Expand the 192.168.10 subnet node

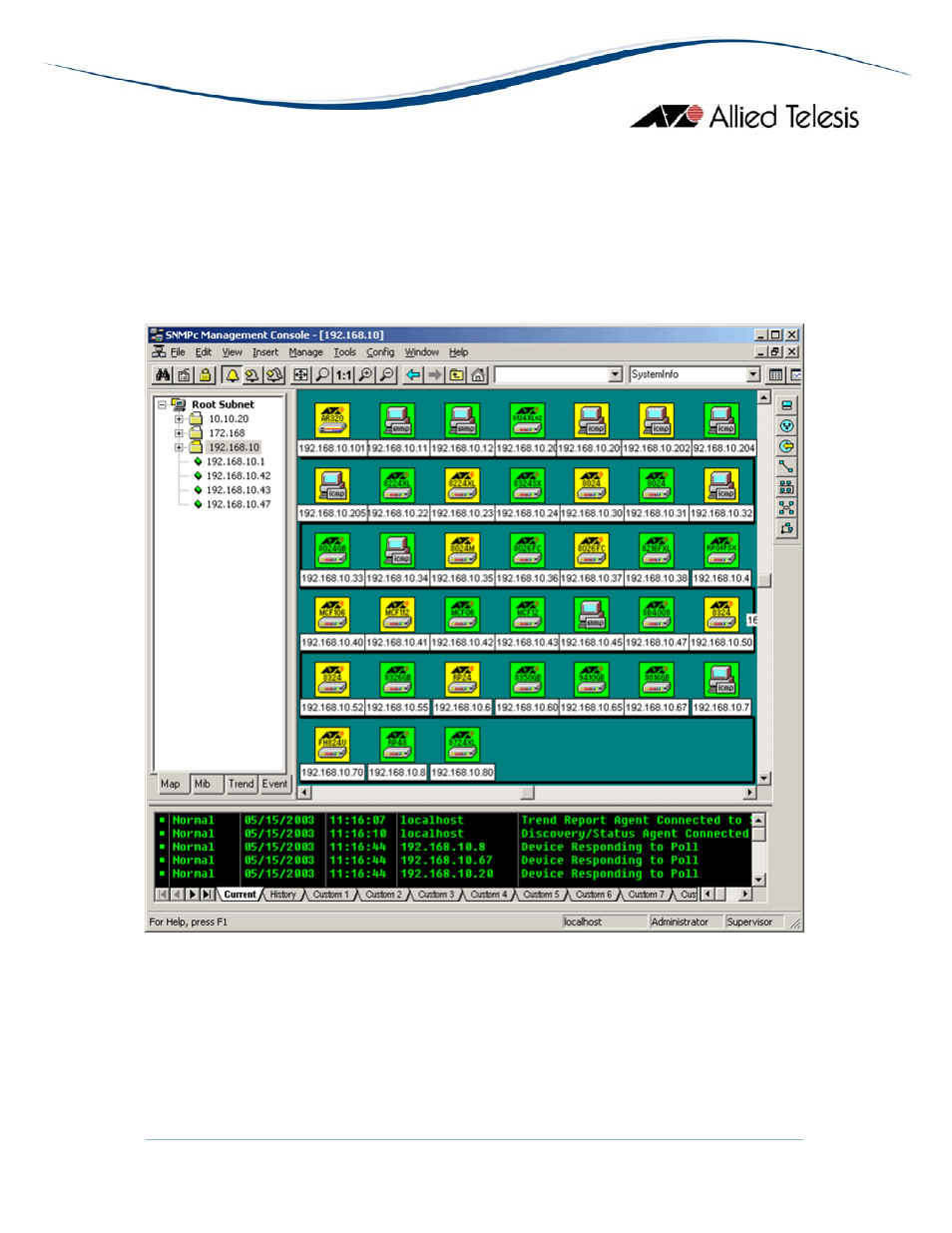[x=179, y=447]
